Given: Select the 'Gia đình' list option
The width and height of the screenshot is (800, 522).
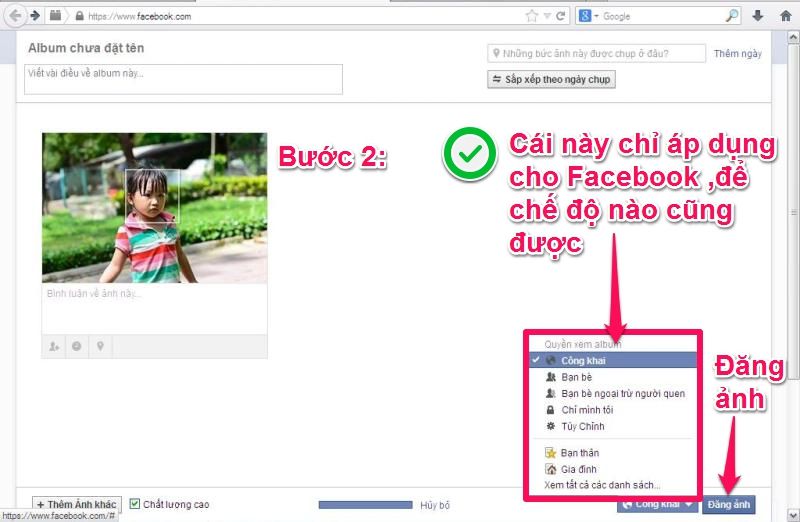Looking at the screenshot, I should [x=613, y=469].
